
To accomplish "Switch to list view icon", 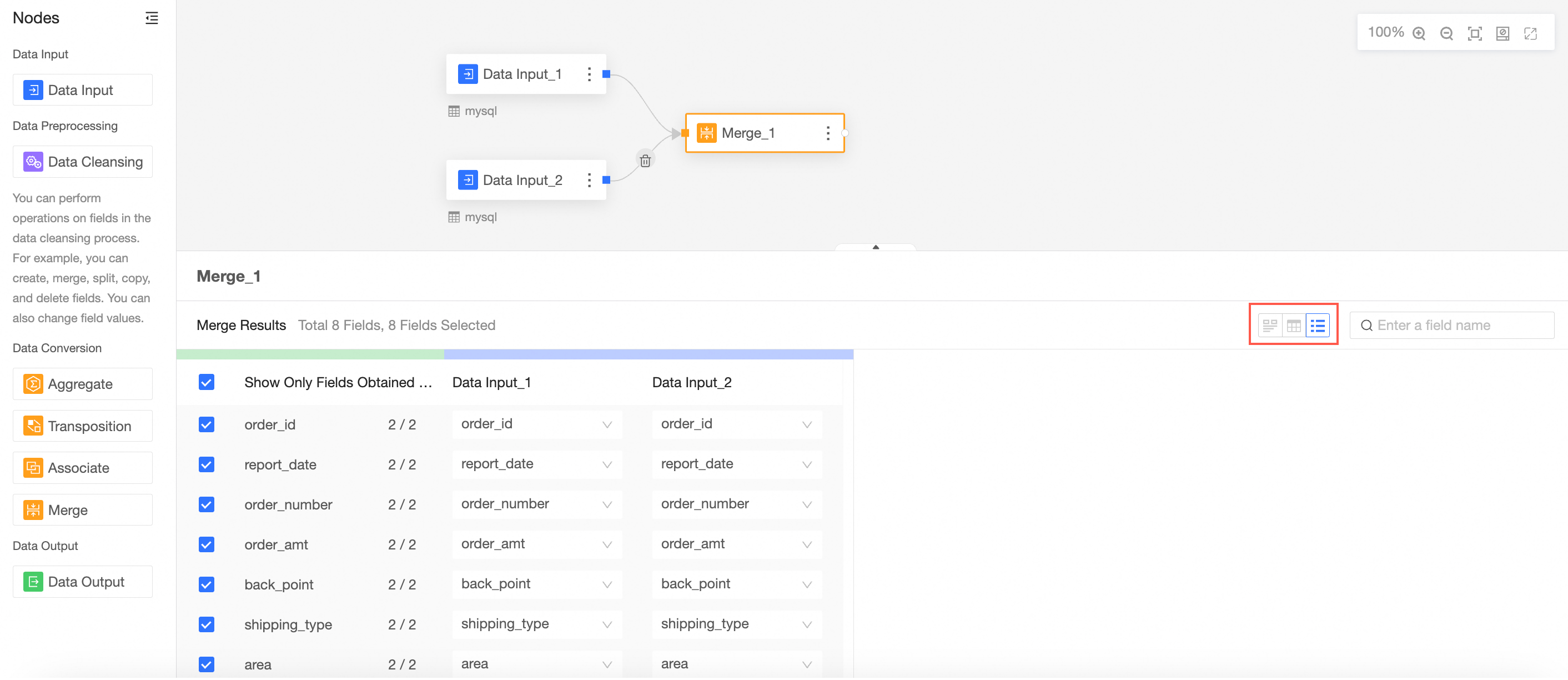I will [1317, 325].
